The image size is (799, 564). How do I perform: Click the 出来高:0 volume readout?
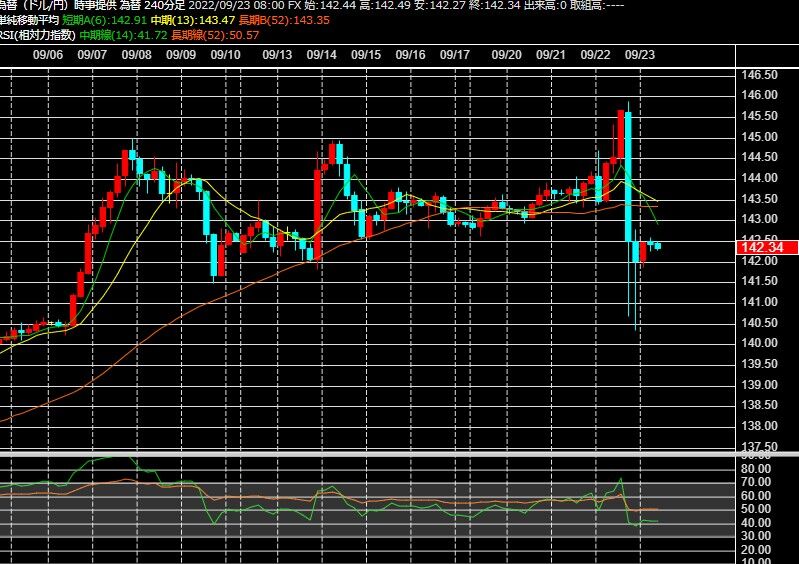545,6
